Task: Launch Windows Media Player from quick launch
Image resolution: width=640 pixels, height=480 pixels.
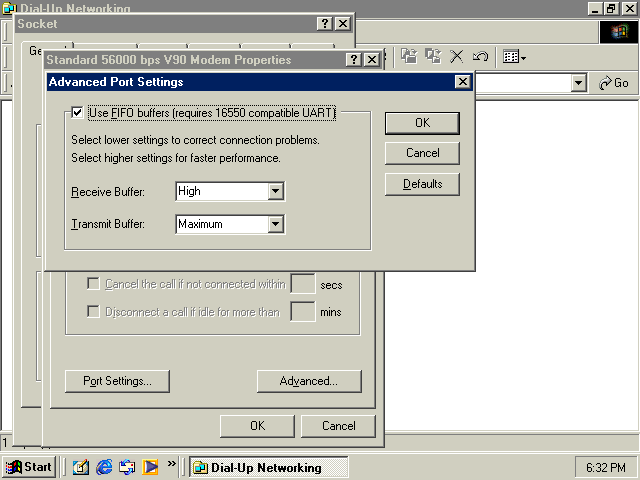Action: coord(150,467)
